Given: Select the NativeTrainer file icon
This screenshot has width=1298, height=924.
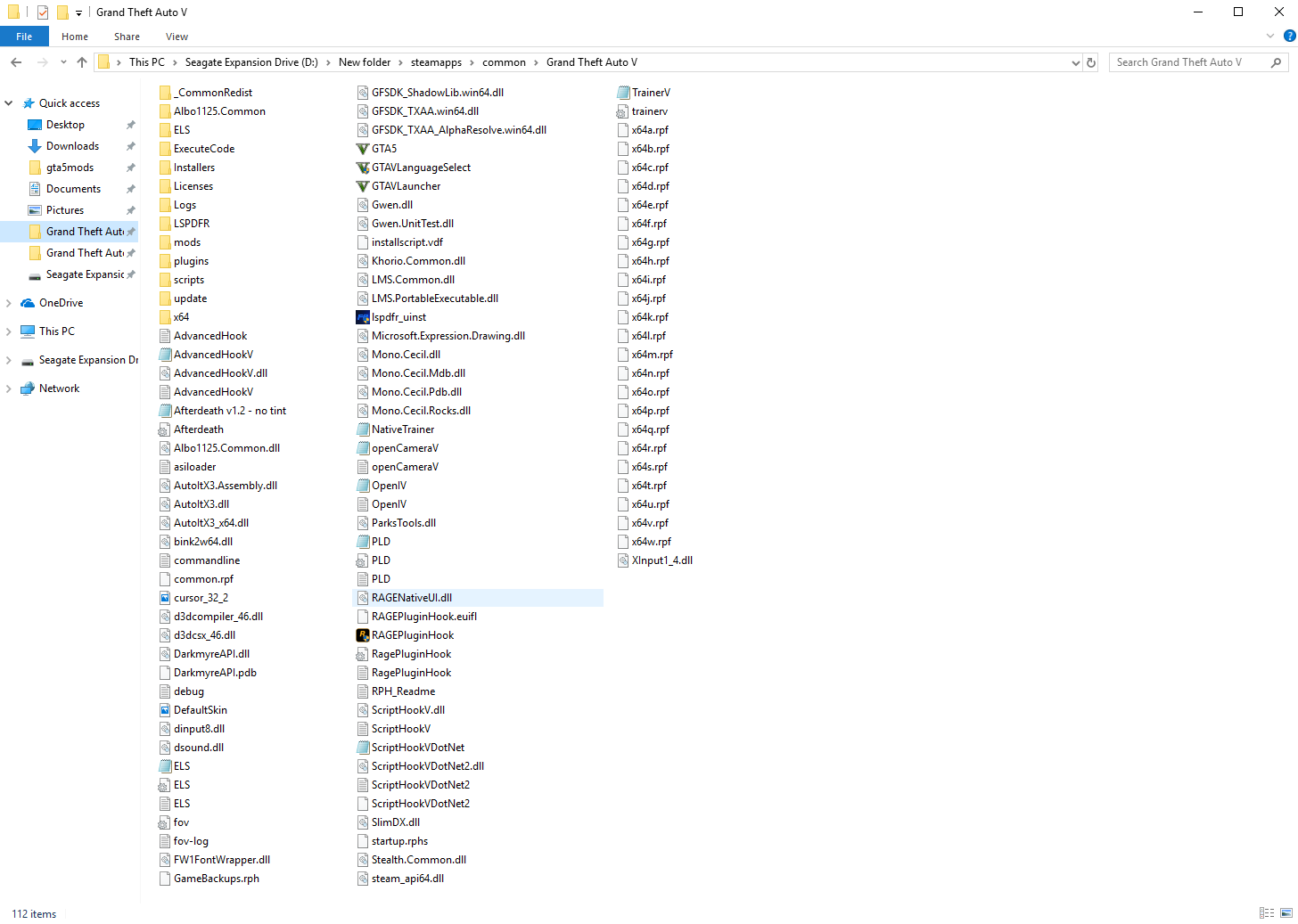Looking at the screenshot, I should click(x=362, y=429).
